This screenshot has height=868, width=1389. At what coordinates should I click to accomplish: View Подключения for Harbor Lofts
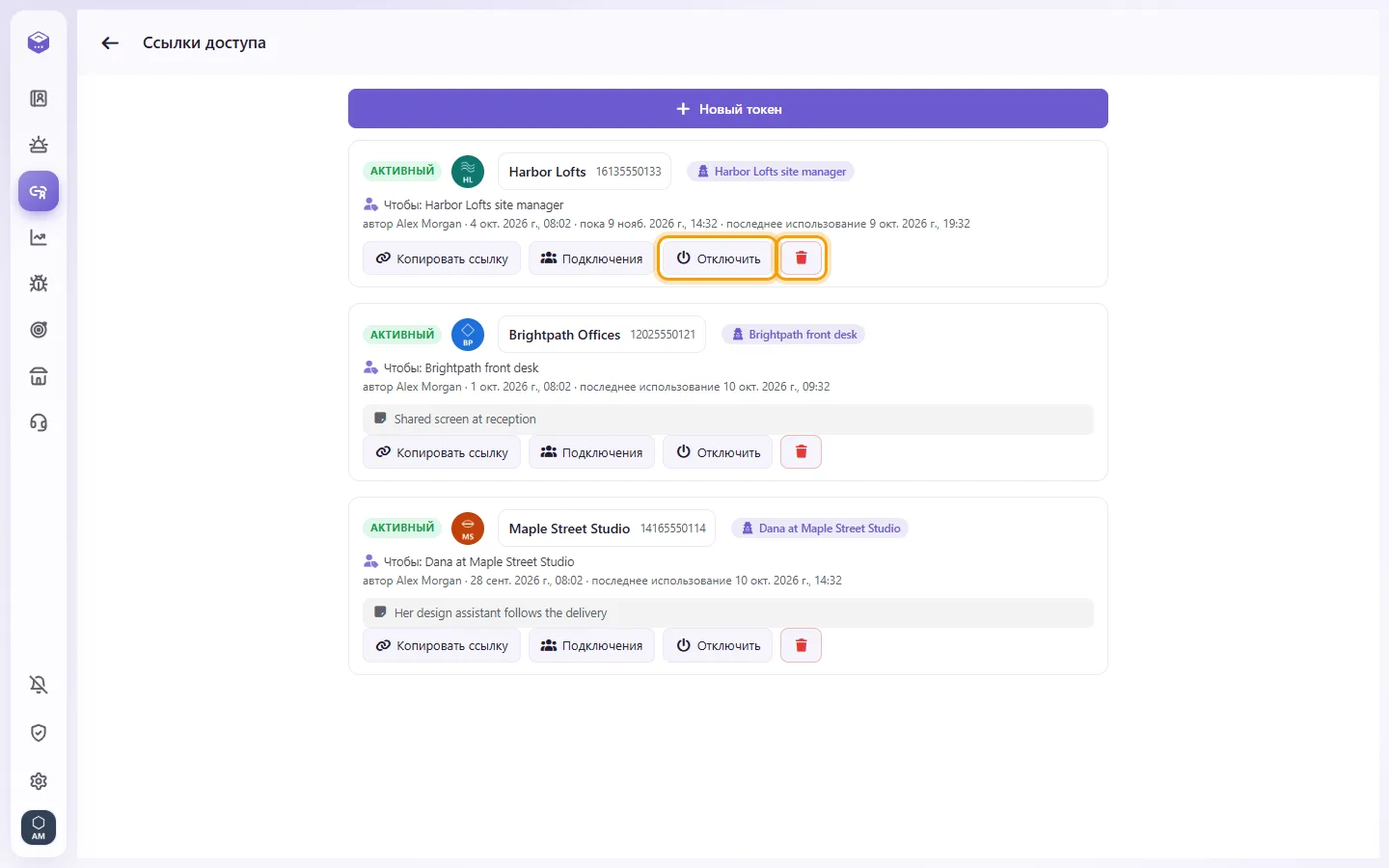[591, 258]
